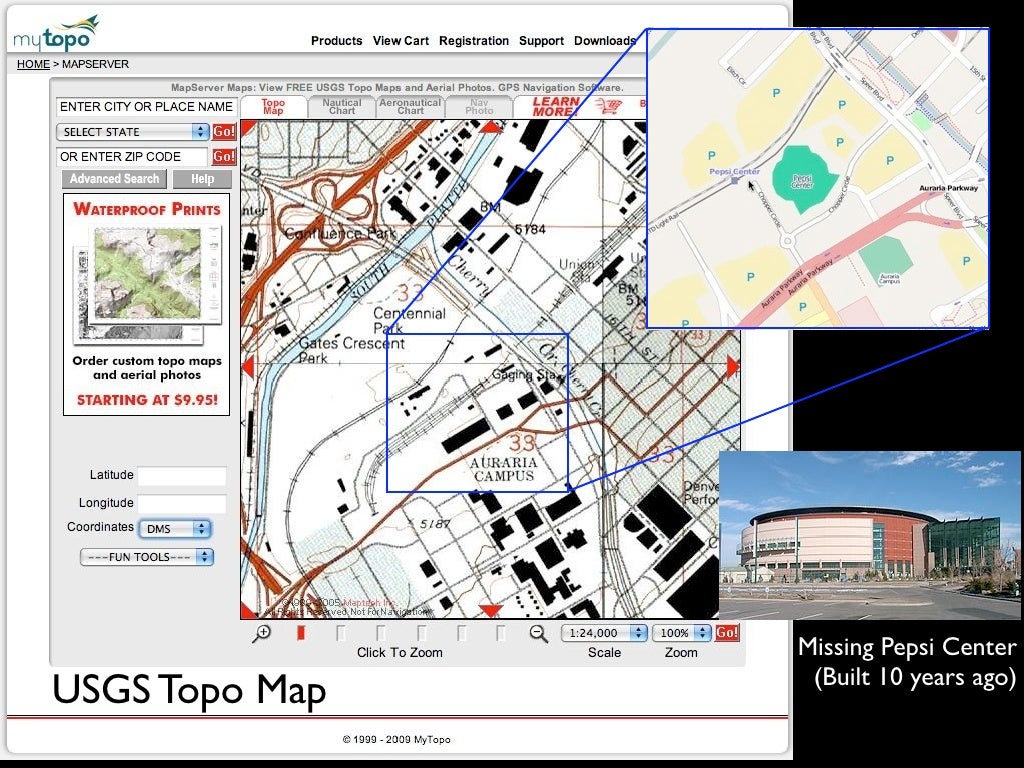Select the second zoom level marker
The height and width of the screenshot is (768, 1024).
click(341, 633)
